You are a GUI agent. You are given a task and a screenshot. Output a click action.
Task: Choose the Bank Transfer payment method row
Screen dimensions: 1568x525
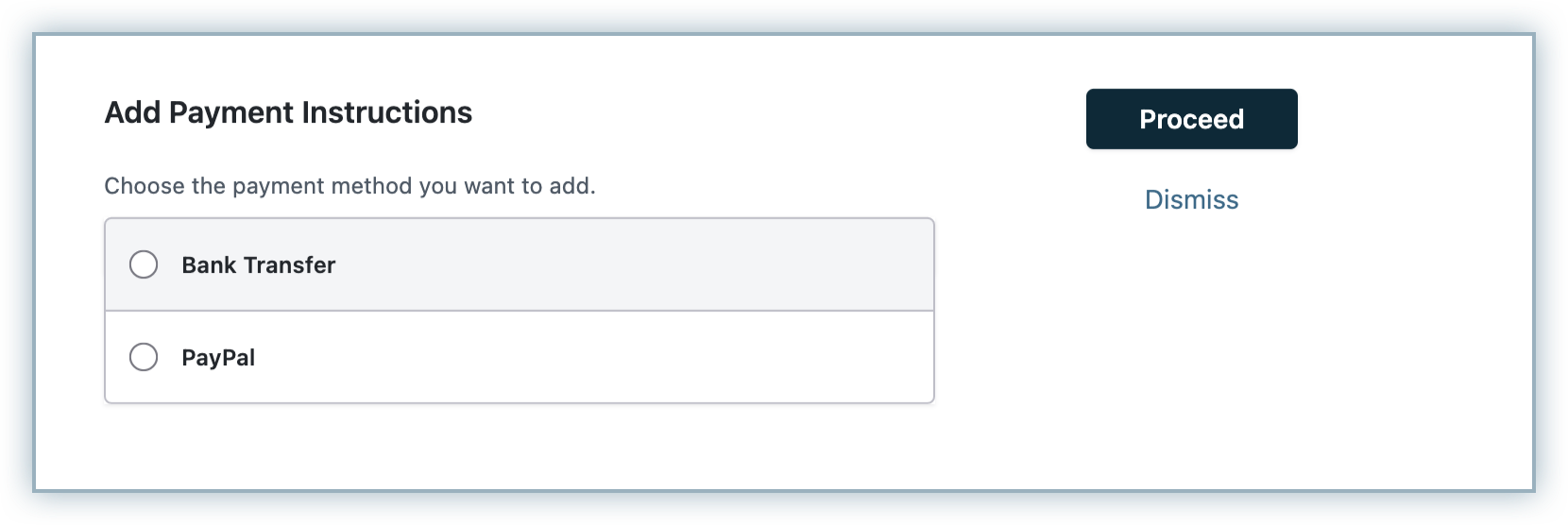(x=519, y=264)
